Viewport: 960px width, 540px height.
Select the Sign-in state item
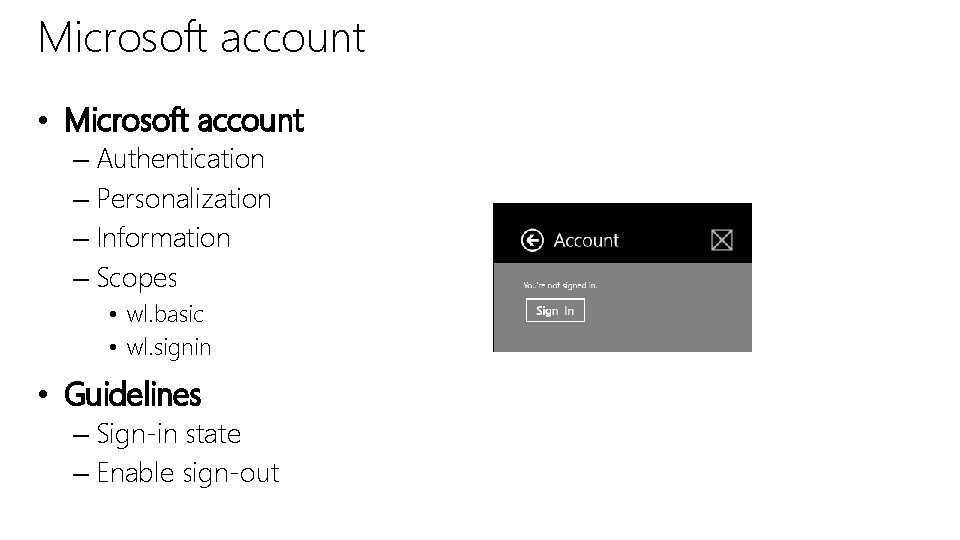coord(169,434)
